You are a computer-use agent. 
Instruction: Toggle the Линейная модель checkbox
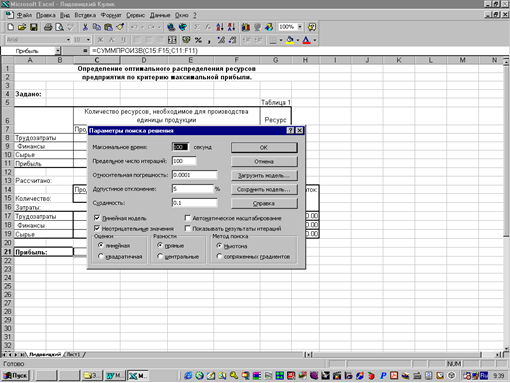[x=97, y=218]
